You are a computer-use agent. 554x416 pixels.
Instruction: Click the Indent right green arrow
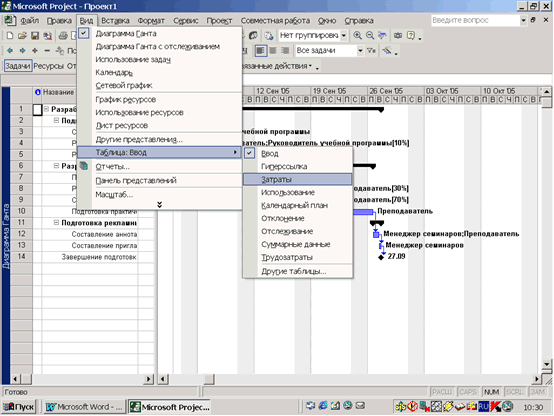(22, 51)
